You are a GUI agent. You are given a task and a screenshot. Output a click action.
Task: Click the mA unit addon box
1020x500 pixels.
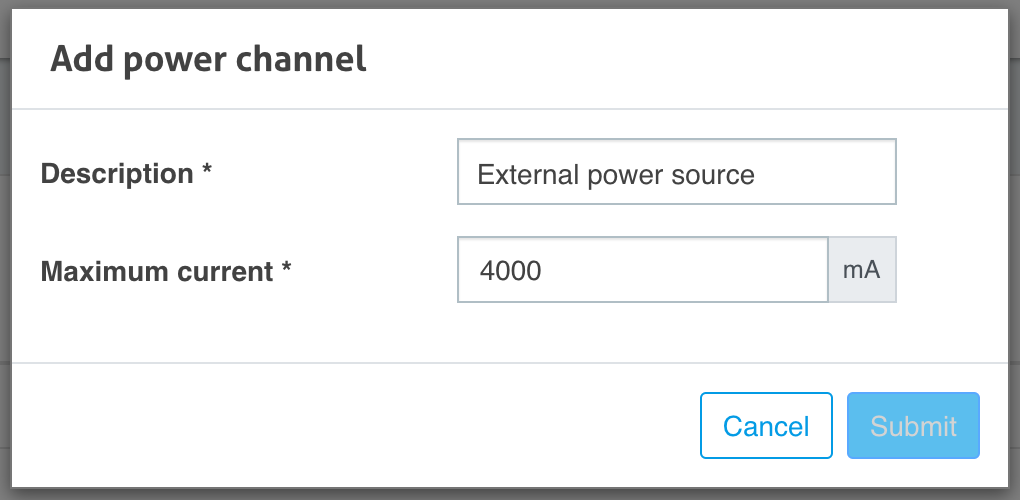tap(862, 269)
